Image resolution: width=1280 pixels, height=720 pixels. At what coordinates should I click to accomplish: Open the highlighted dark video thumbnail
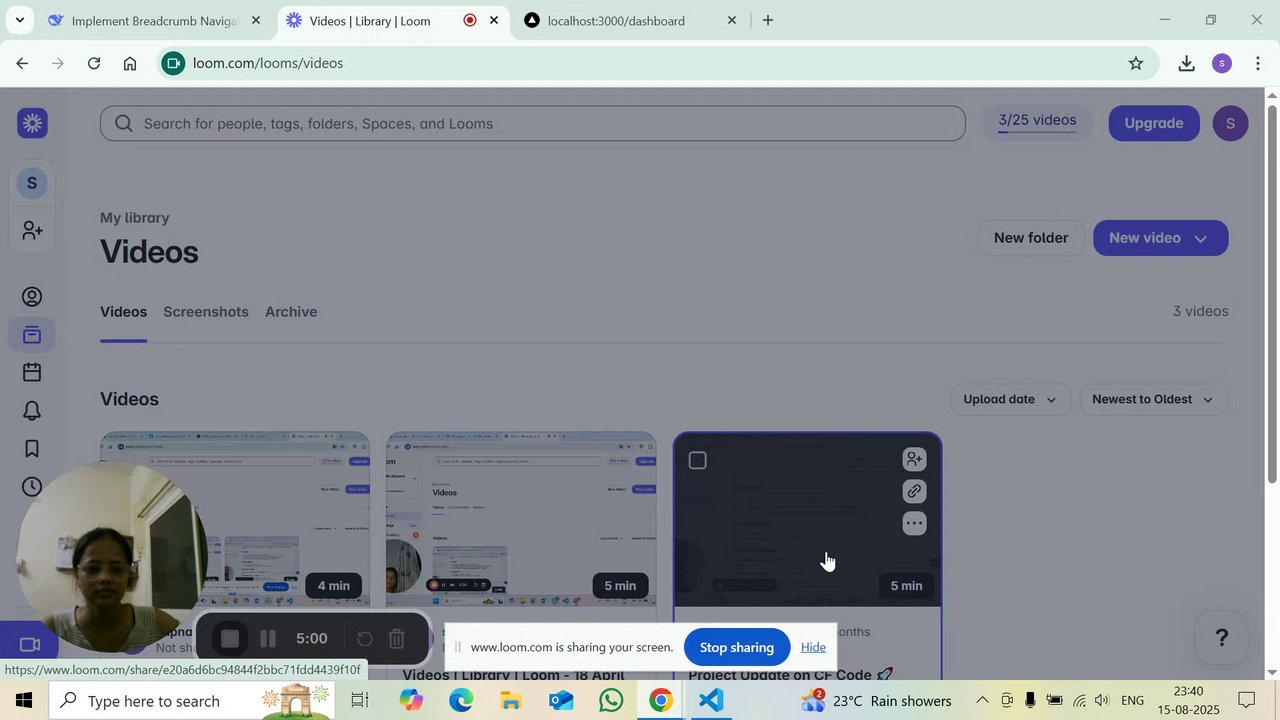807,520
